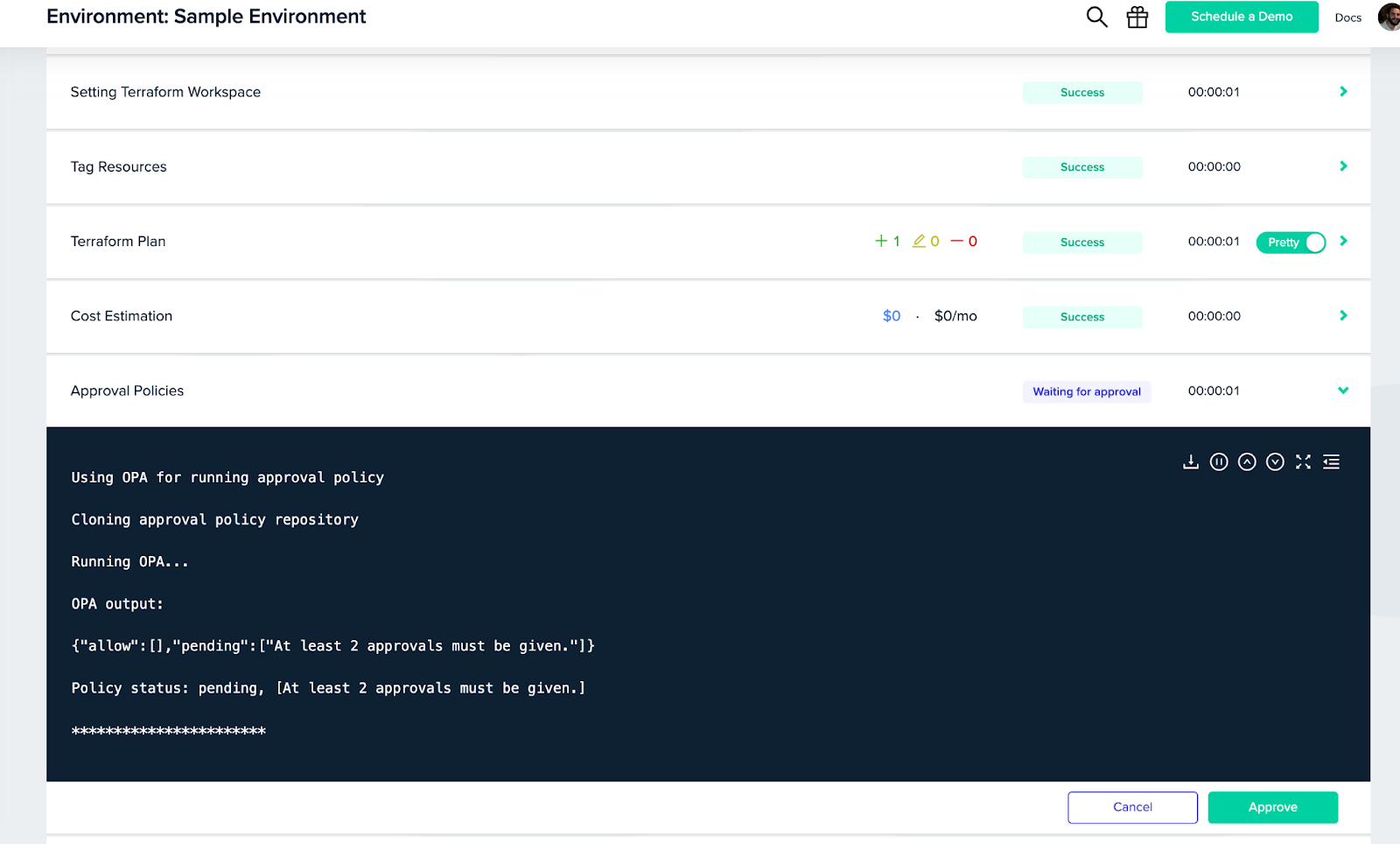Screen dimensions: 1400x844
Task: Jump to bottom of log
Action: (x=1275, y=461)
